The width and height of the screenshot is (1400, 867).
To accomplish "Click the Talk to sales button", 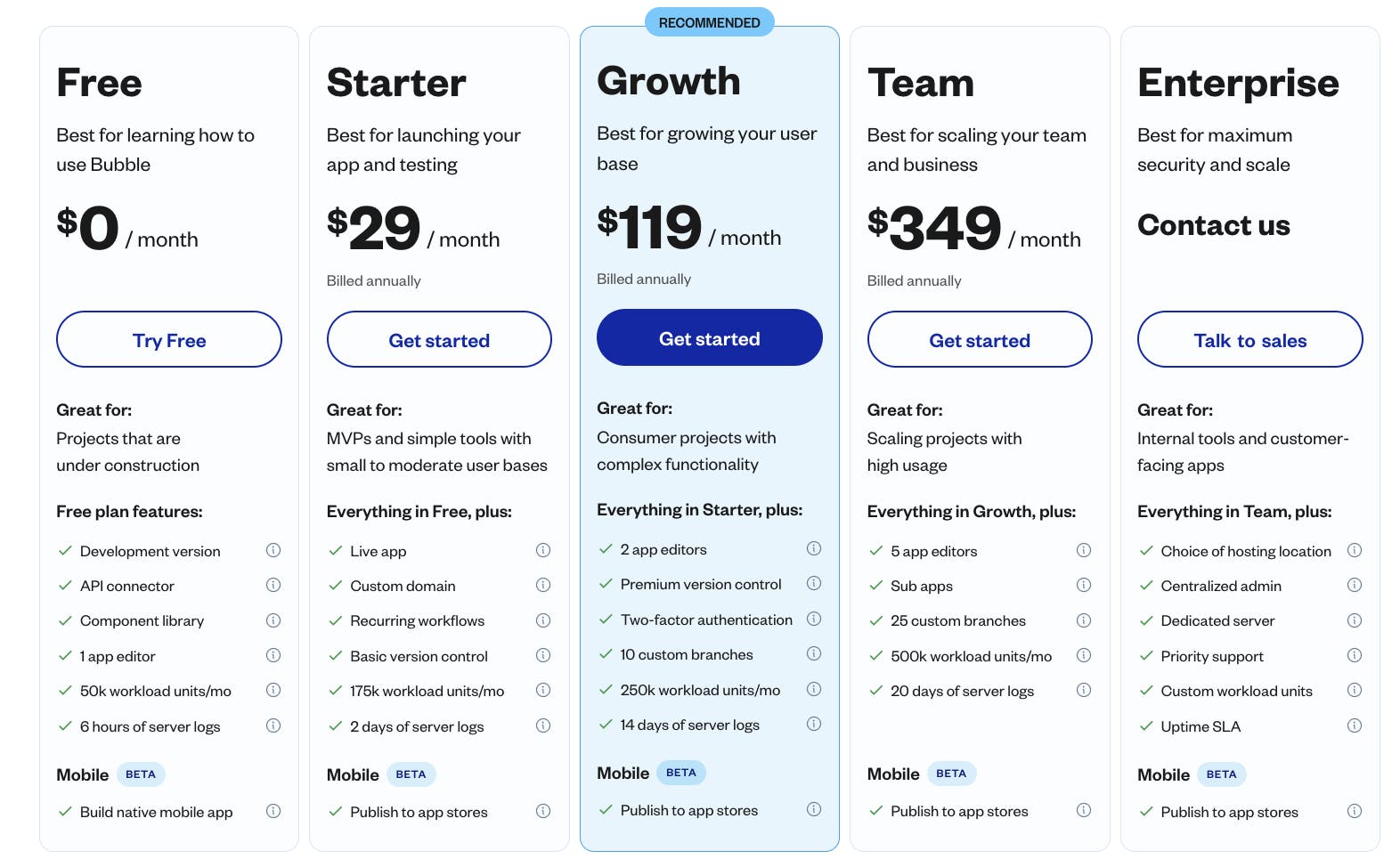I will (x=1250, y=339).
